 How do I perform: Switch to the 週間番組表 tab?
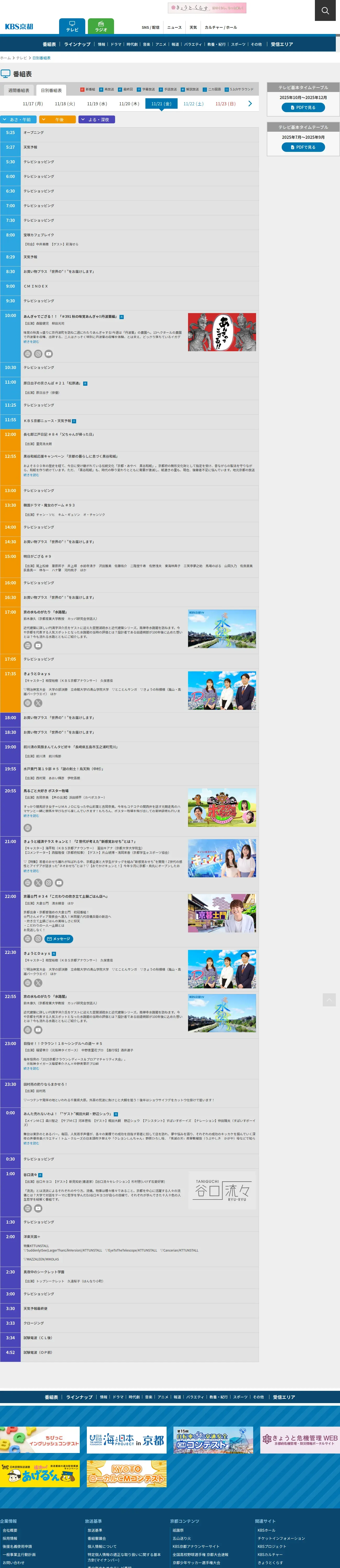pos(18,90)
